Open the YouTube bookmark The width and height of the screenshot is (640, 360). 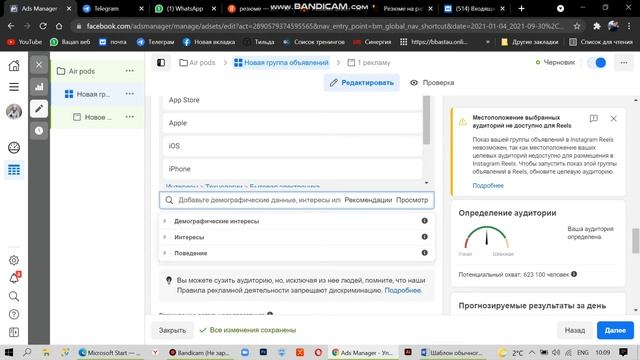coord(24,42)
